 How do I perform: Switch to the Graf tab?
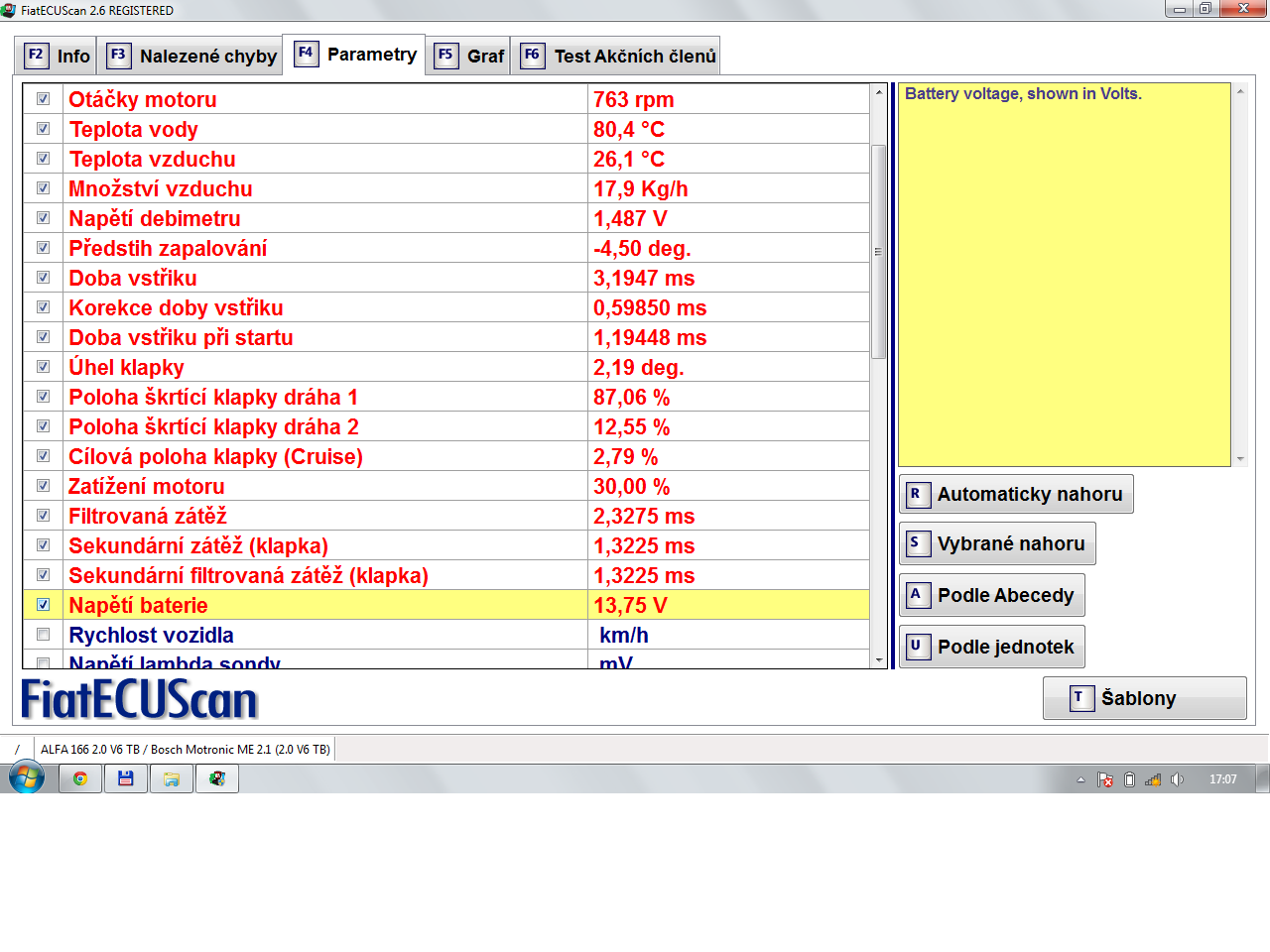click(x=470, y=56)
